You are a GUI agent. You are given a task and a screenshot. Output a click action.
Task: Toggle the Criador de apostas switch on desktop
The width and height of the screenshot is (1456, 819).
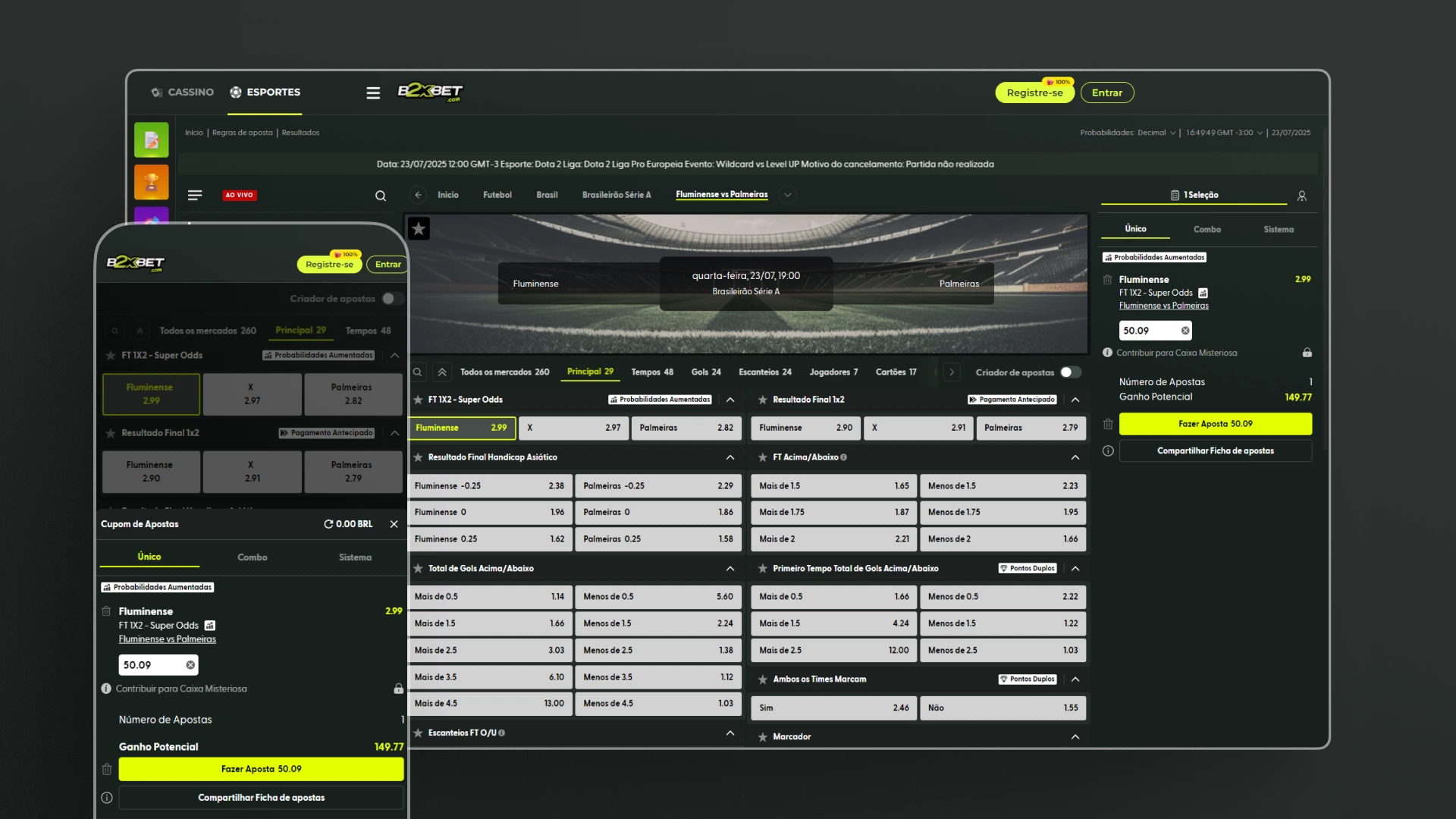tap(1070, 372)
